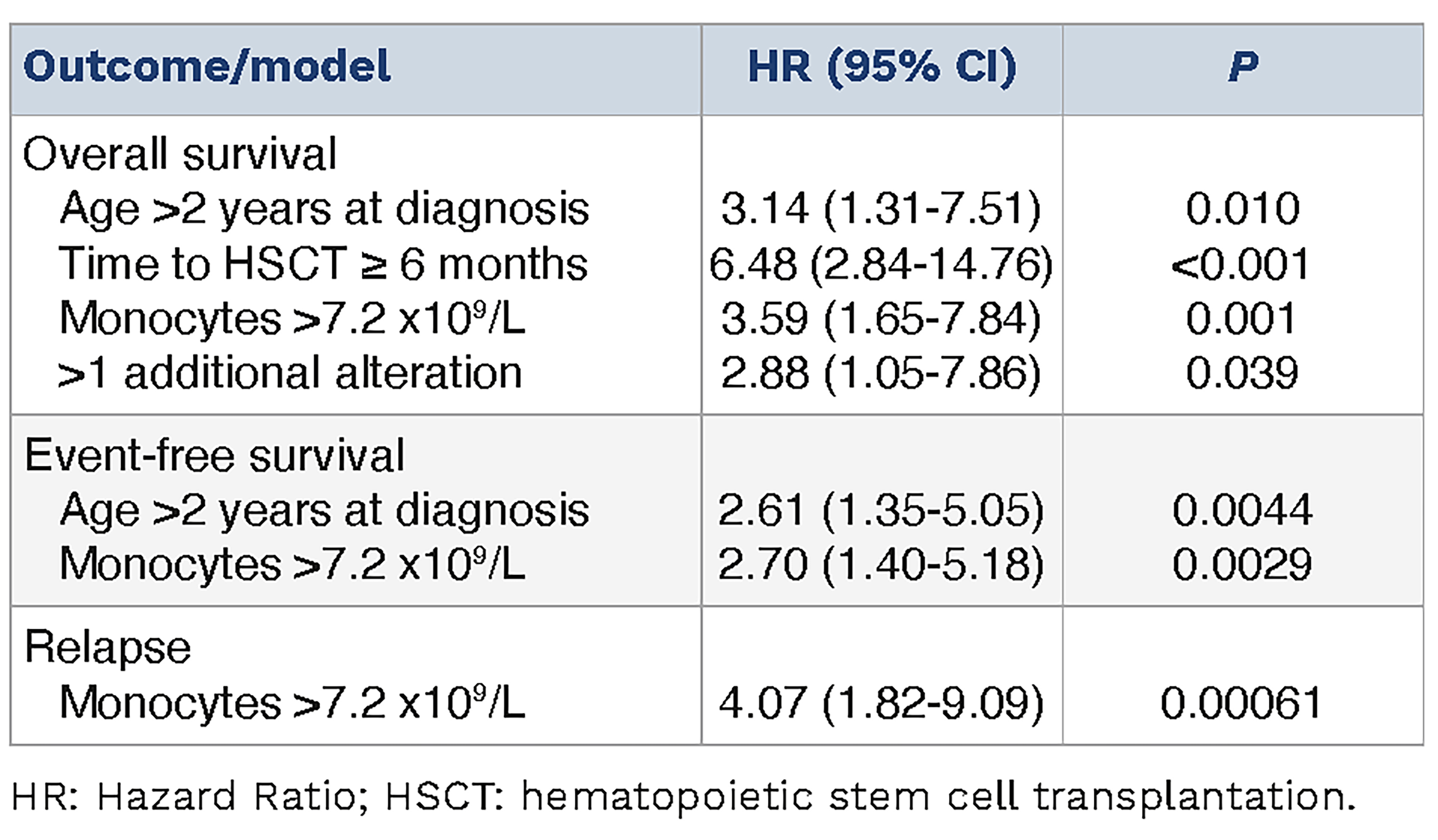
Task: Click the 0.00061 P value
Action: tap(1241, 703)
